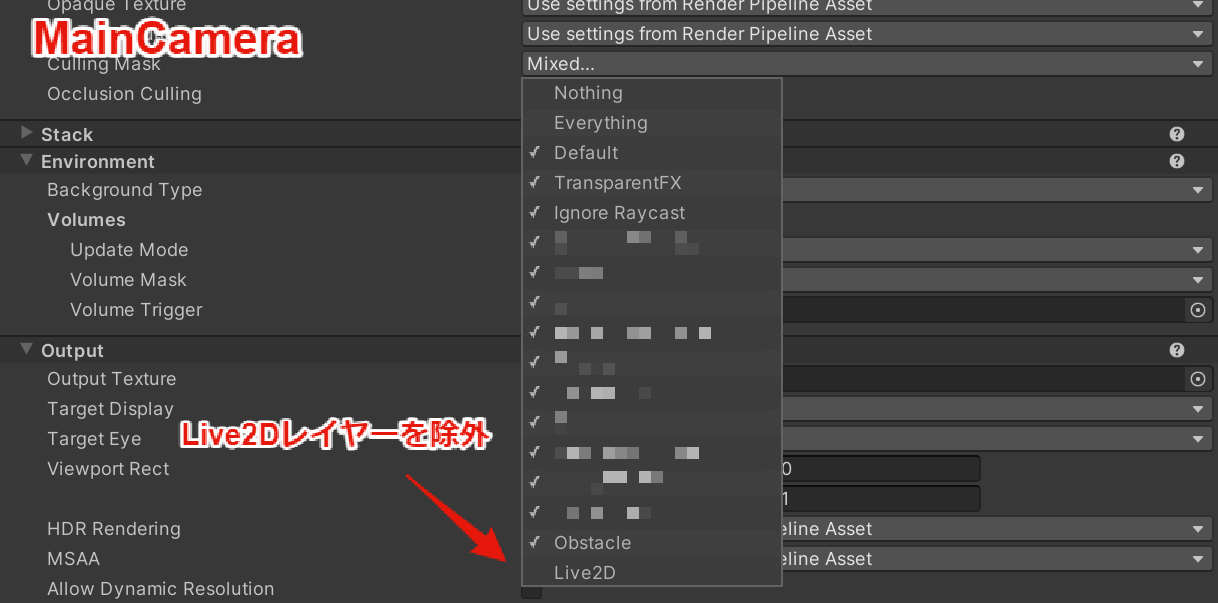Open the object picker for Volume Trigger
This screenshot has height=603, width=1218.
click(1198, 310)
